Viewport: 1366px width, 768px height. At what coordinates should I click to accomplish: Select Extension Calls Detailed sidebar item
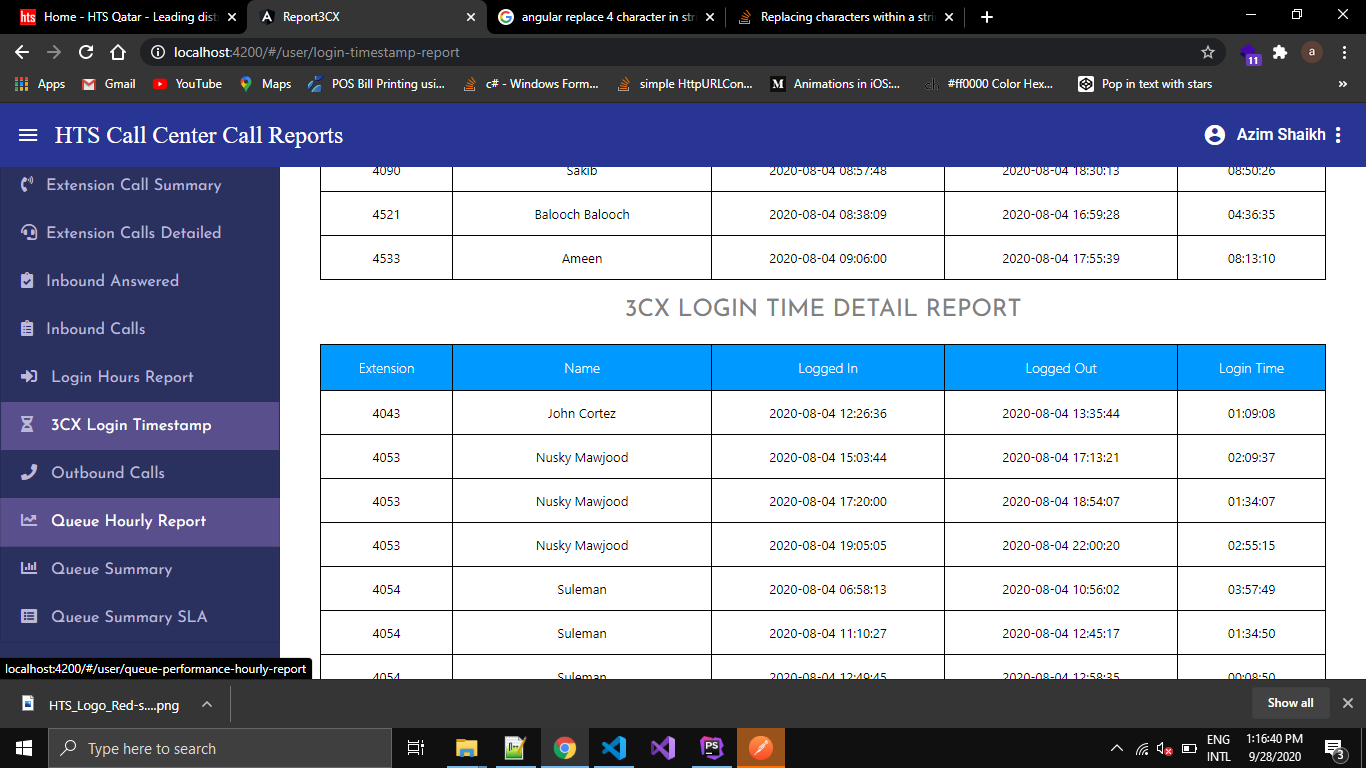coord(133,233)
